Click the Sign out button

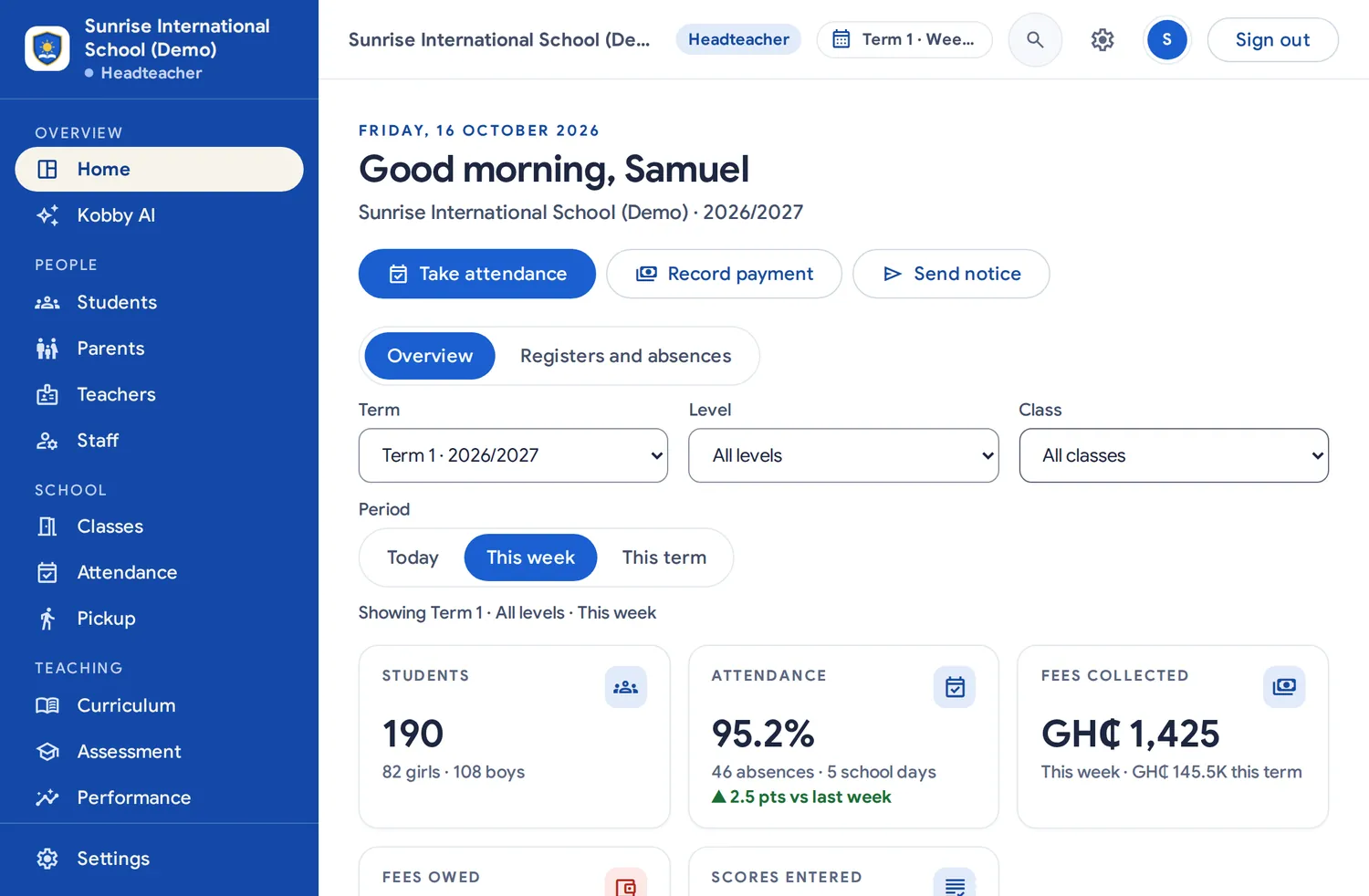click(x=1272, y=40)
